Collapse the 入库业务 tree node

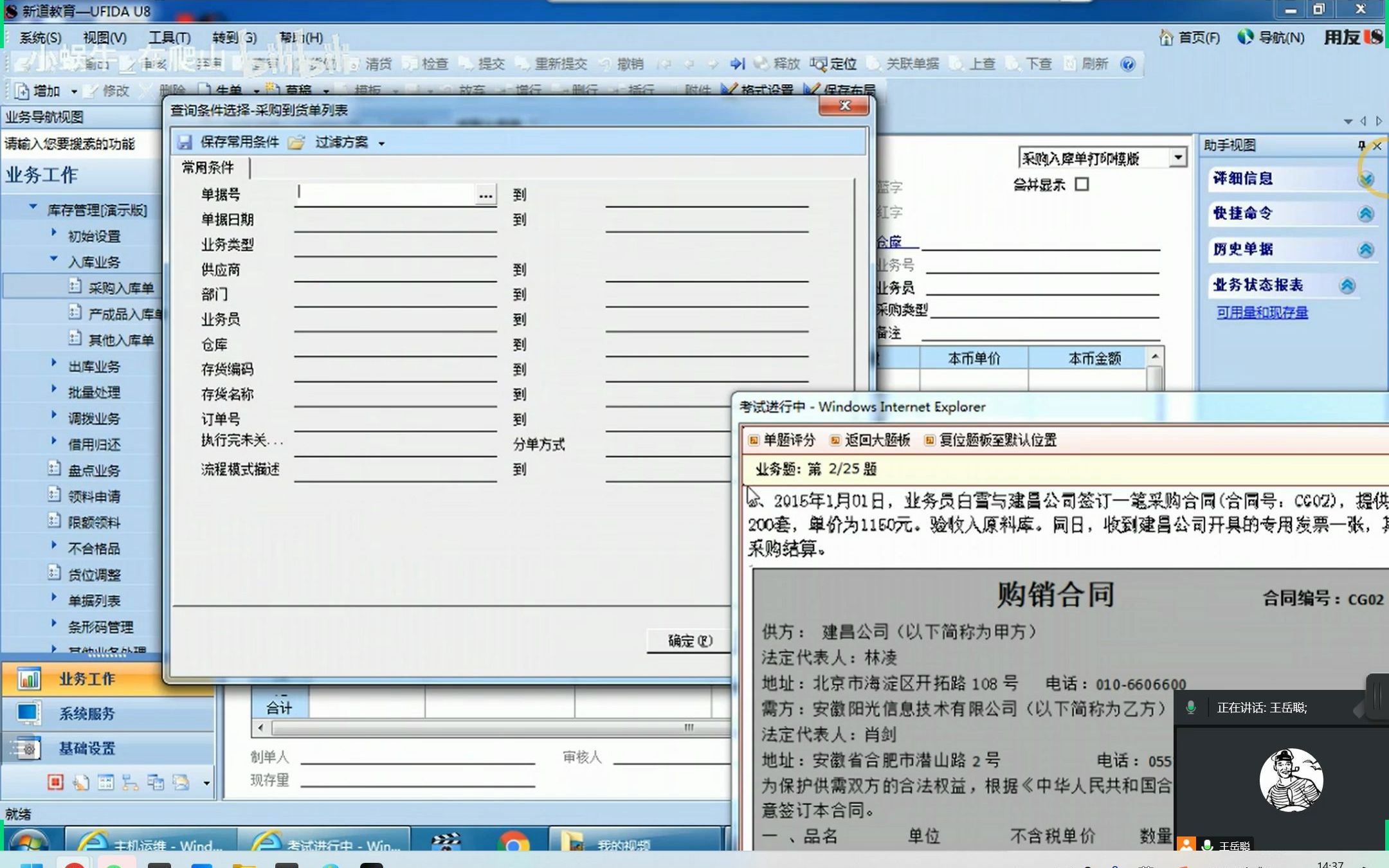coord(54,259)
